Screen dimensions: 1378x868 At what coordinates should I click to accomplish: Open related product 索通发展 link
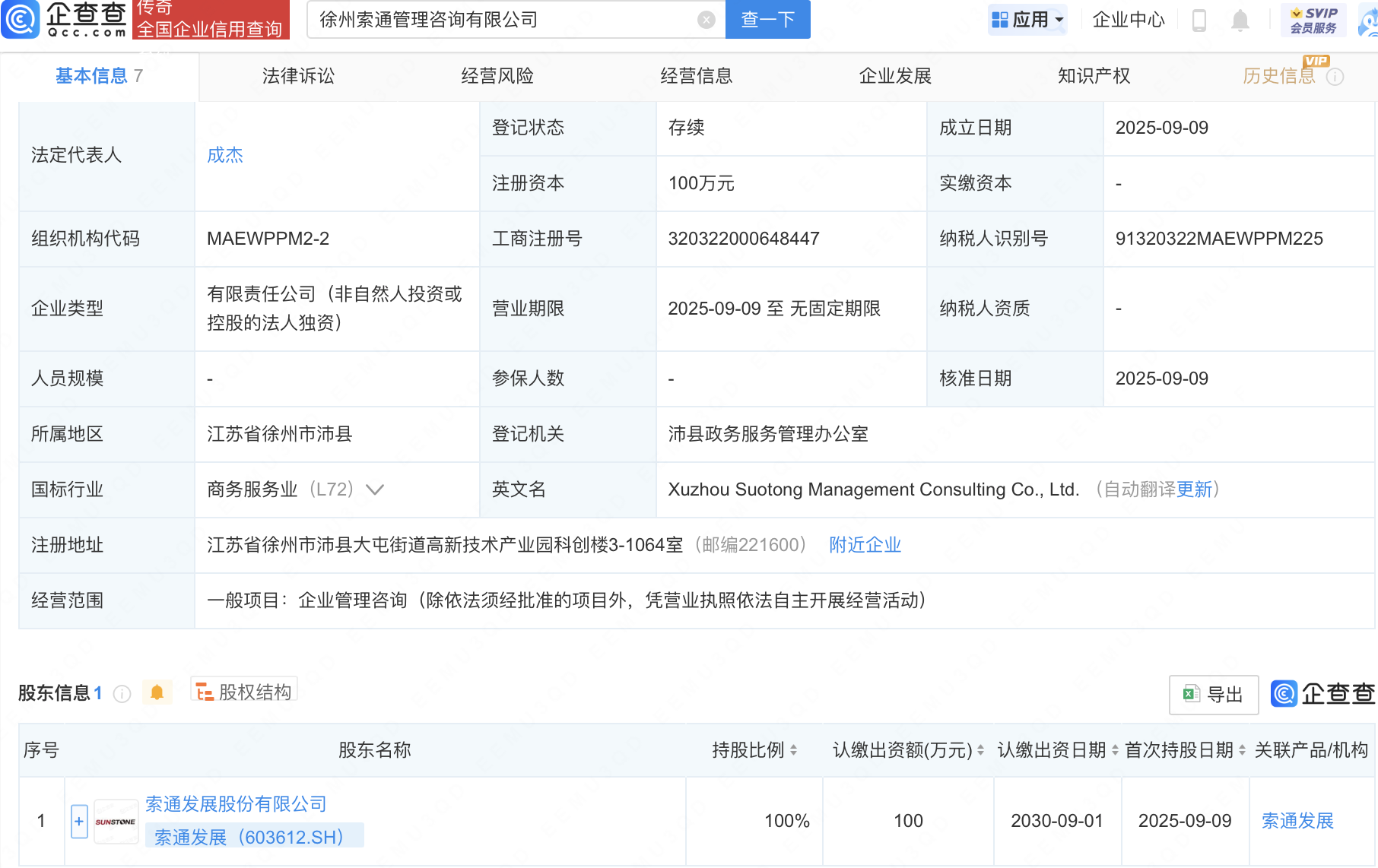(1298, 822)
